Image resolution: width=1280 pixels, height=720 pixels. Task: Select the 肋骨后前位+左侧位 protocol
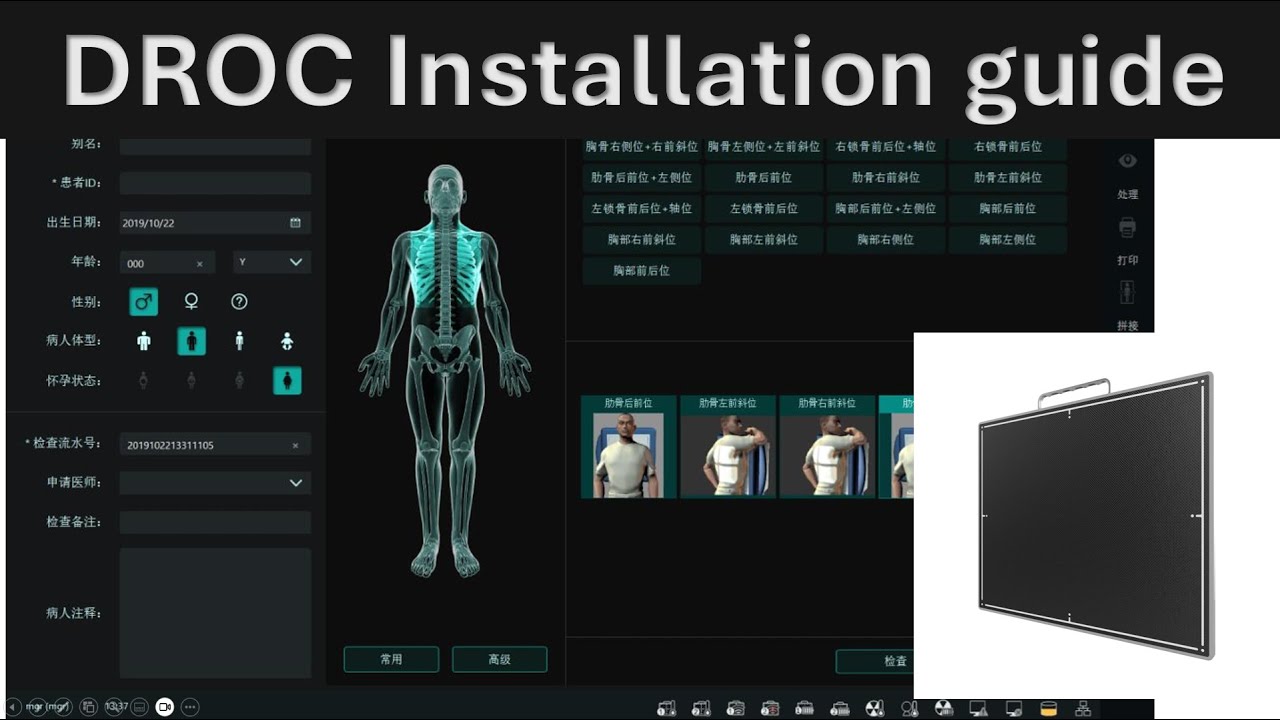coord(642,177)
